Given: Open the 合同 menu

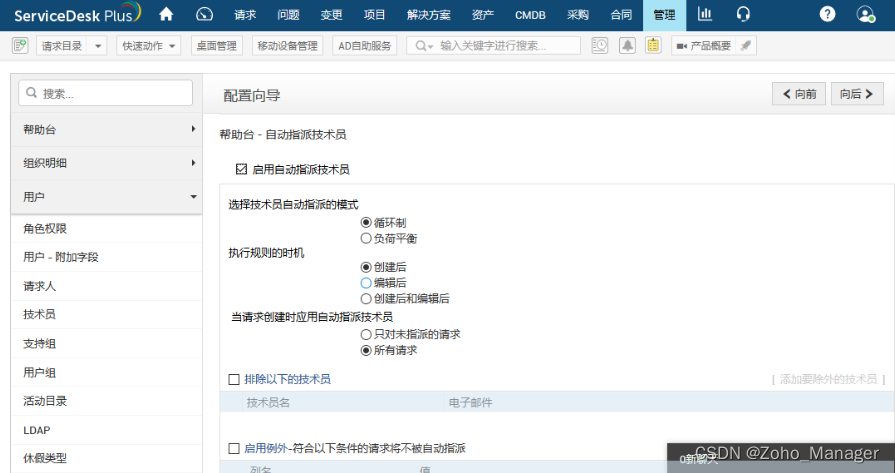Looking at the screenshot, I should (x=621, y=15).
